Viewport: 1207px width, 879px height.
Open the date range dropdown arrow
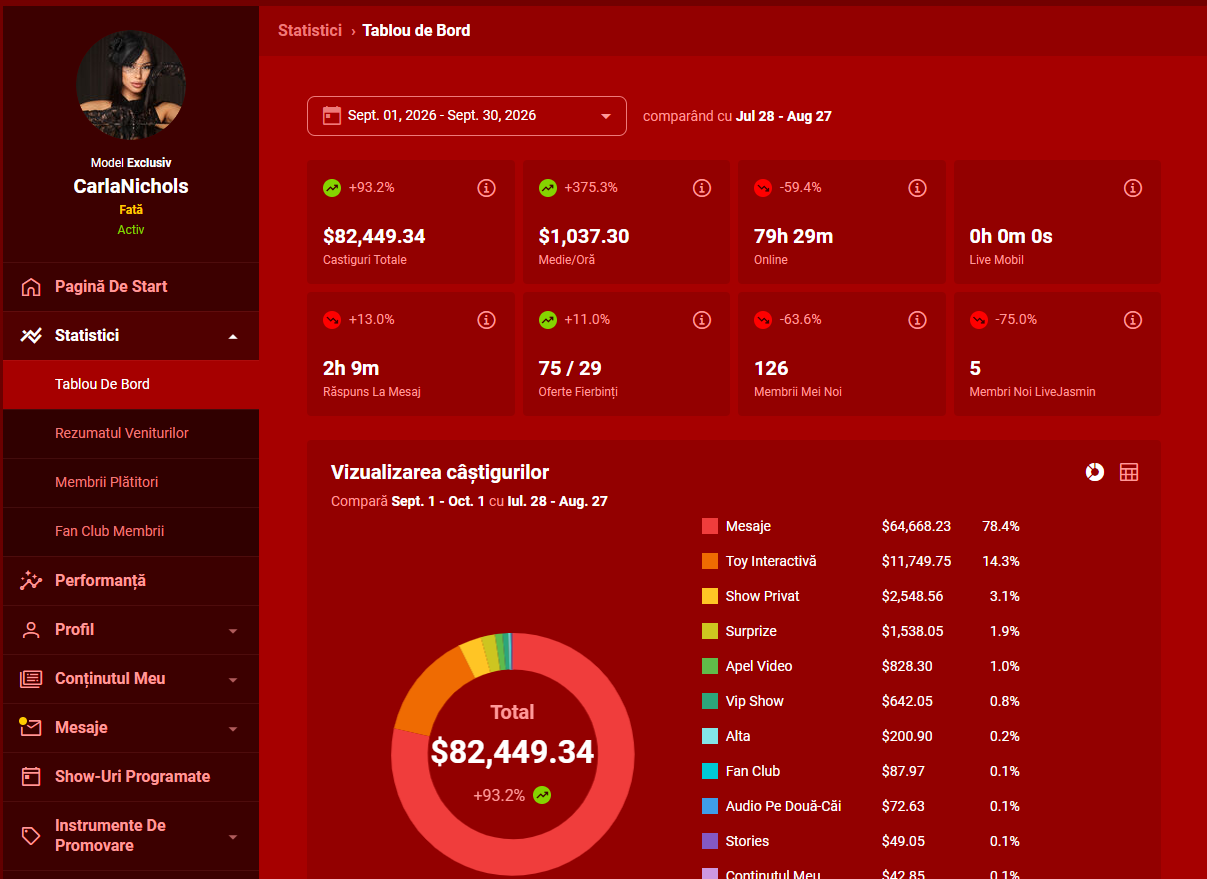click(605, 116)
